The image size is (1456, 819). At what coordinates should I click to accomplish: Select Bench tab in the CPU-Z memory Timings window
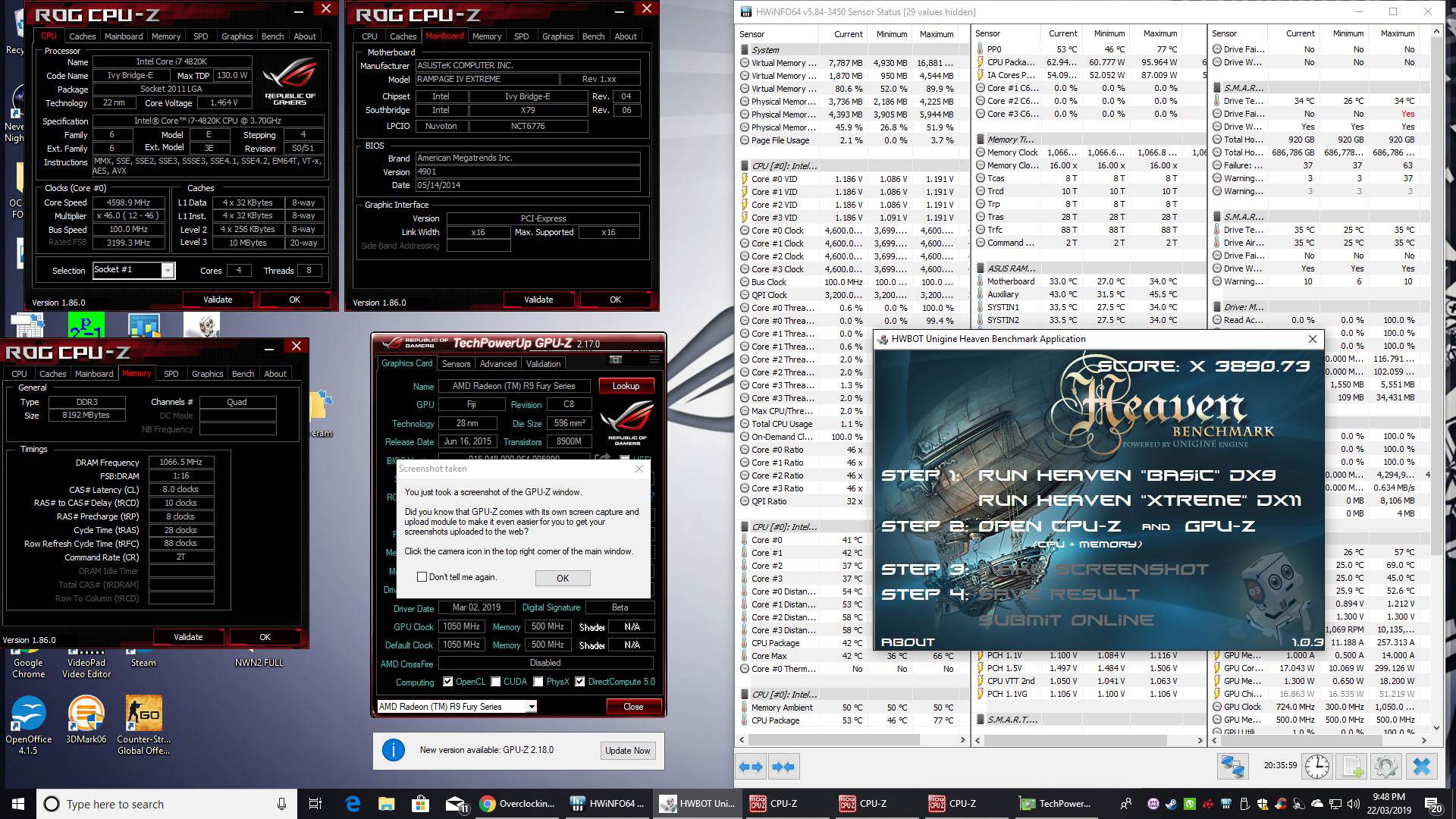pyautogui.click(x=243, y=374)
